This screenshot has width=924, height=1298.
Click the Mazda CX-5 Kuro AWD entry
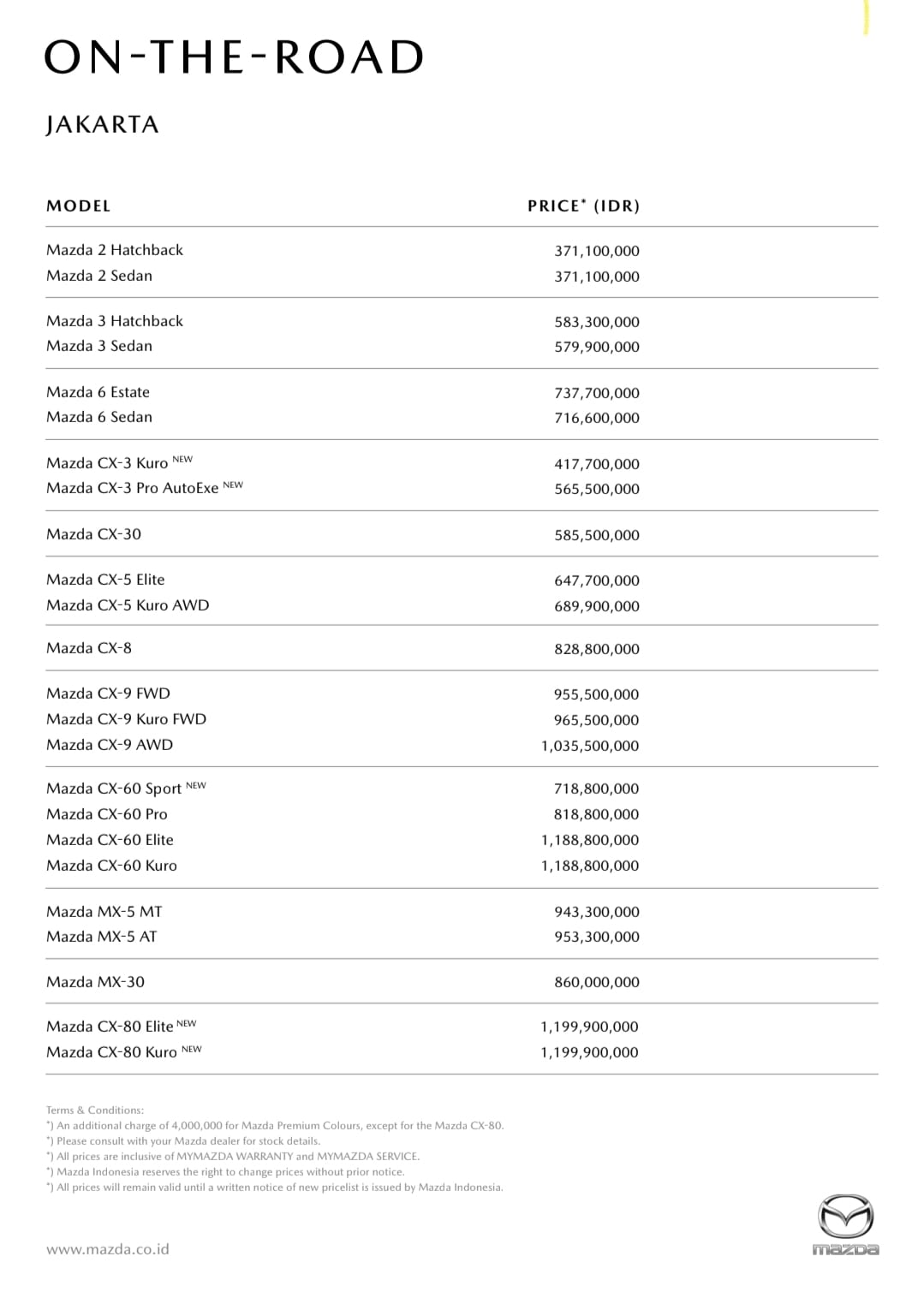click(128, 605)
